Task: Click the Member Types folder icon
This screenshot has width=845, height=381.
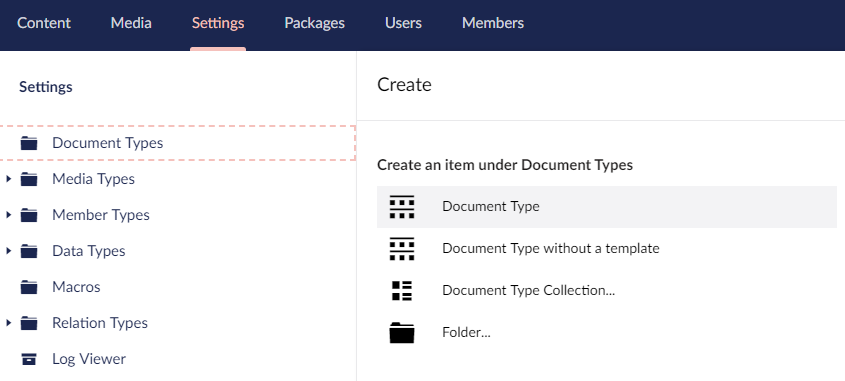Action: point(29,215)
